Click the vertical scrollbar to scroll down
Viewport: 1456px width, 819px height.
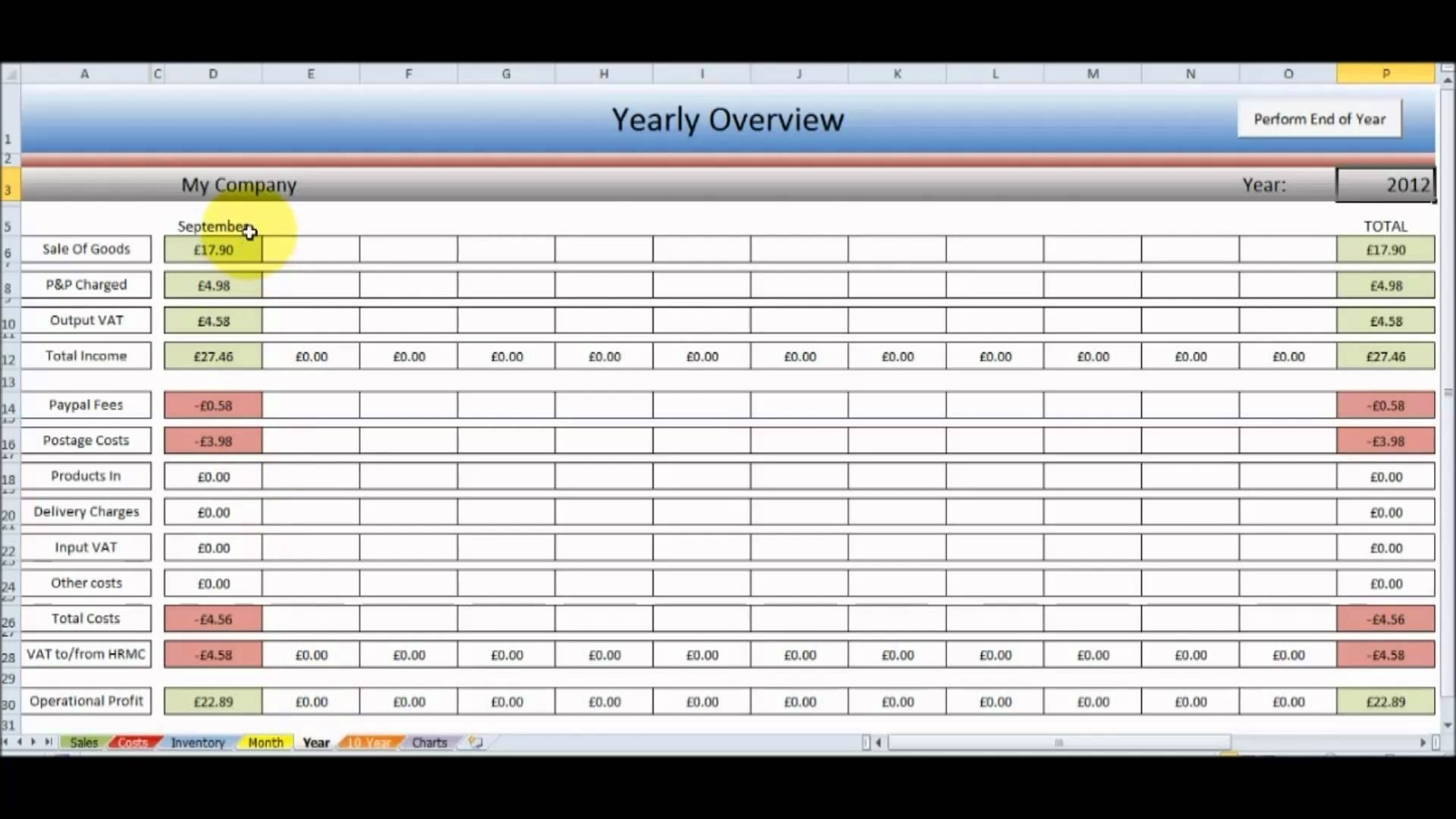pos(1445,727)
